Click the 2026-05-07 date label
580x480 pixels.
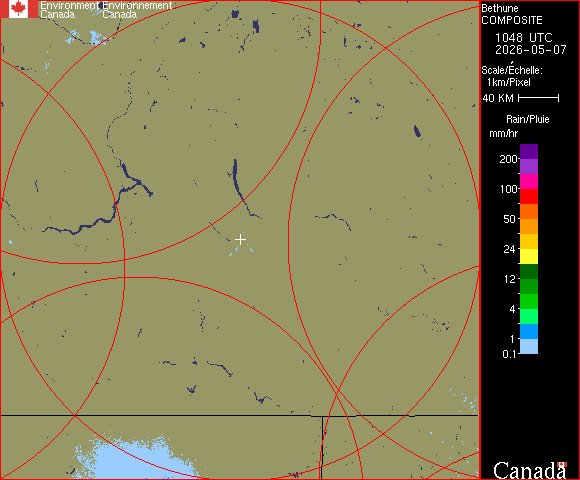point(531,50)
